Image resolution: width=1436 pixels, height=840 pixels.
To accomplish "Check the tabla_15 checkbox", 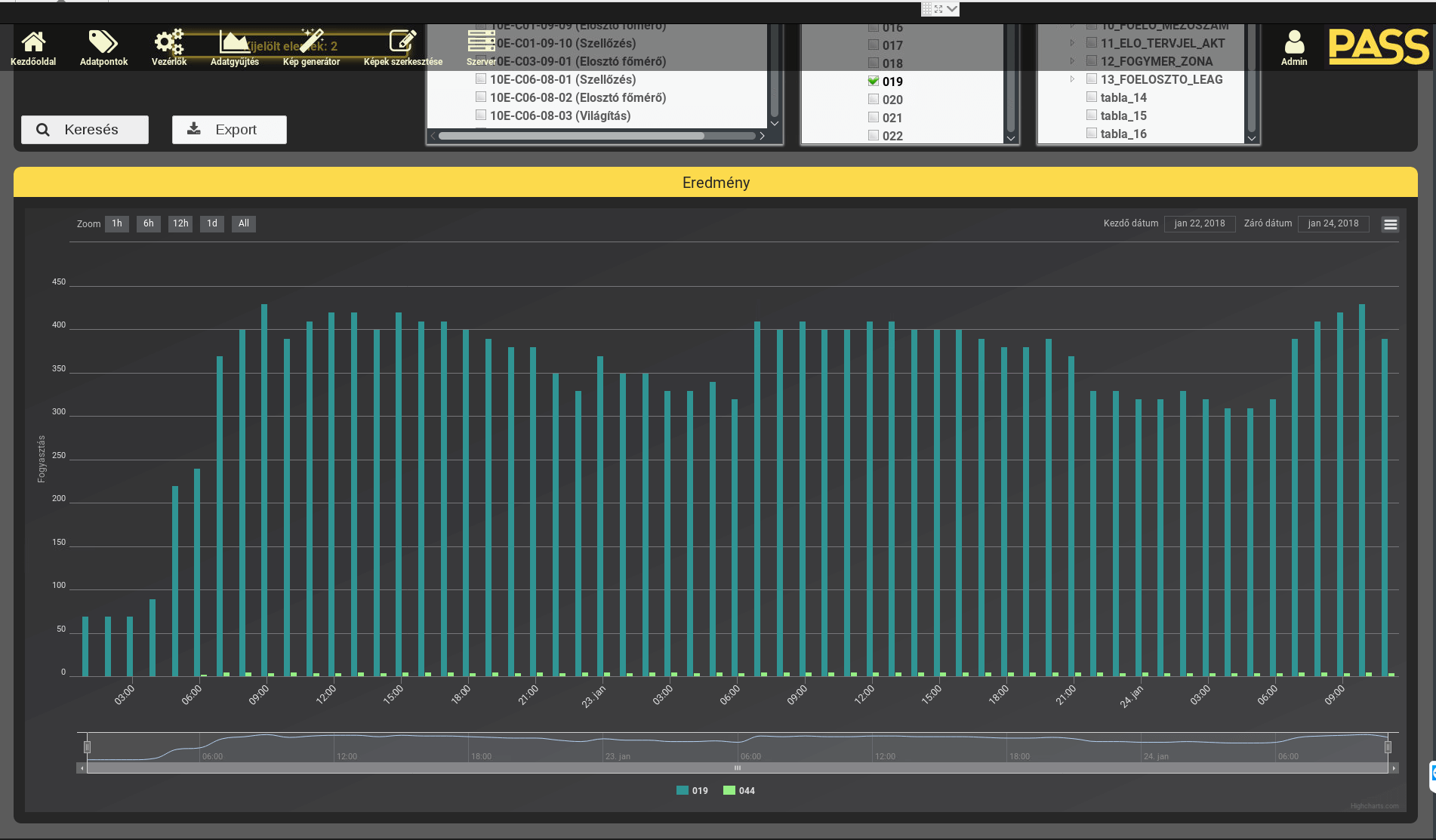I will click(x=1092, y=115).
